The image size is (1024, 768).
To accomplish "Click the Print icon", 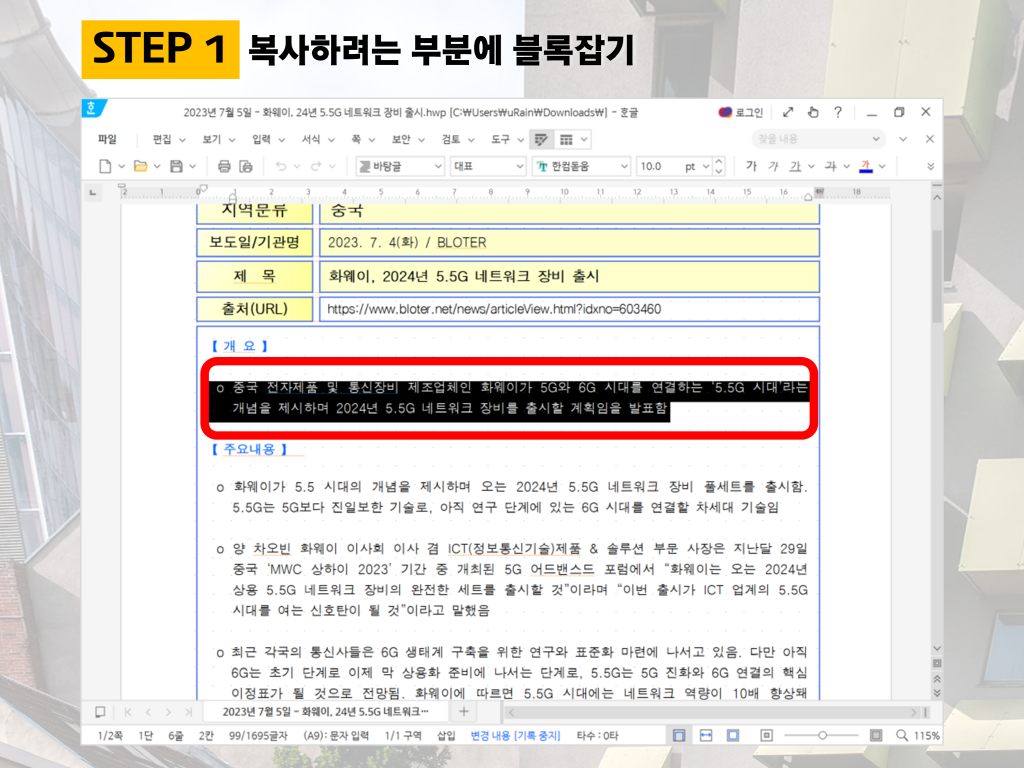I will coord(224,167).
